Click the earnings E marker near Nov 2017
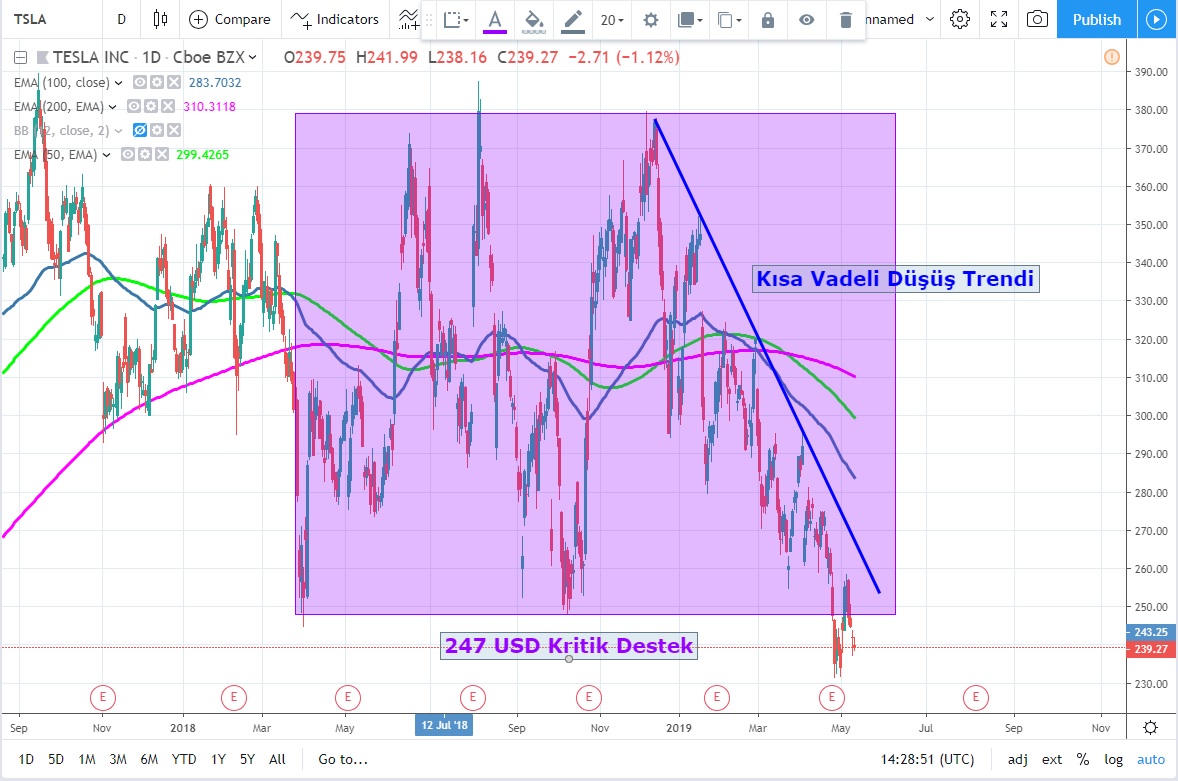Screen dimensions: 1178x781 103,698
